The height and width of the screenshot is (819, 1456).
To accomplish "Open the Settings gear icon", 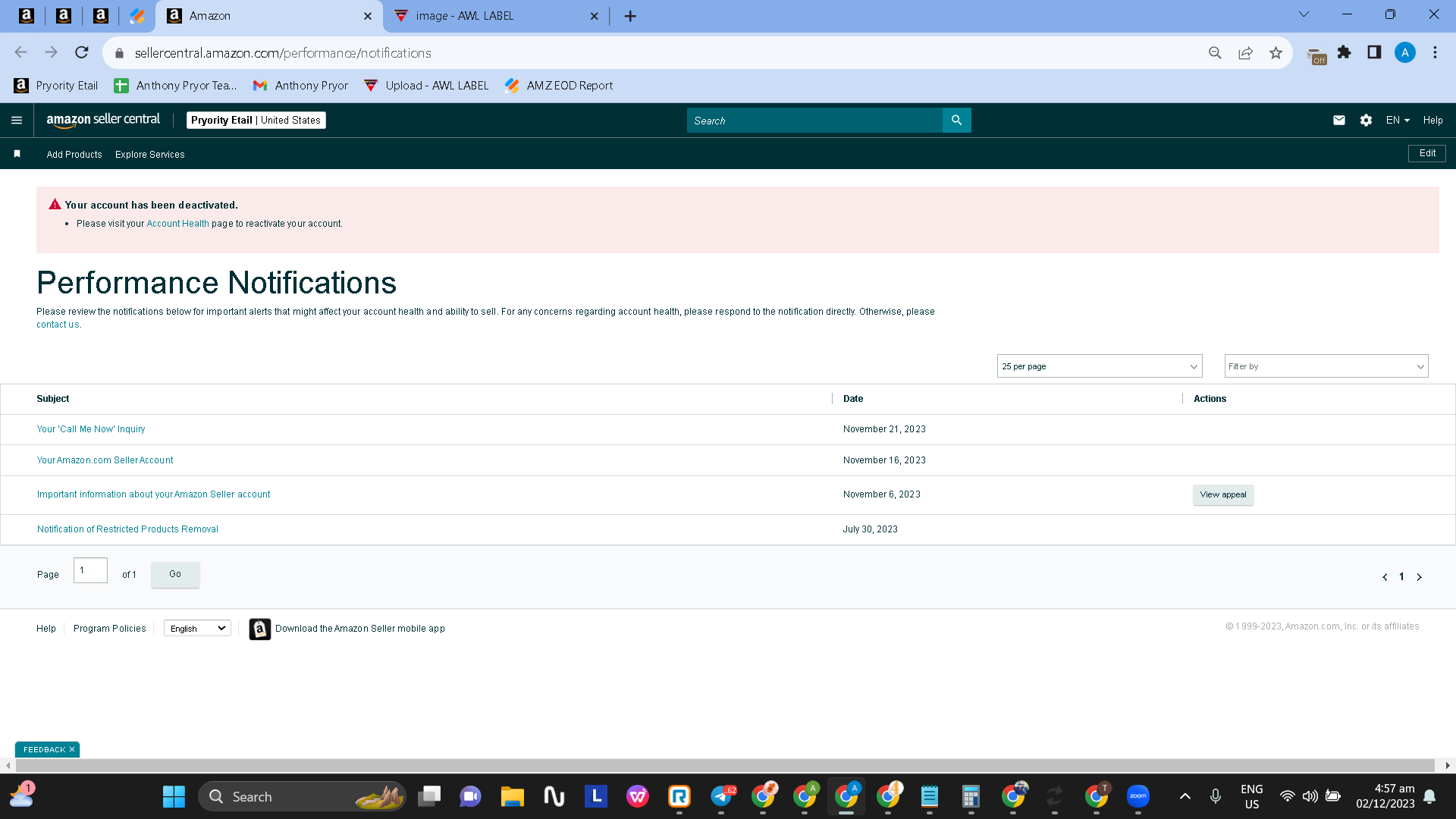I will pyautogui.click(x=1366, y=120).
